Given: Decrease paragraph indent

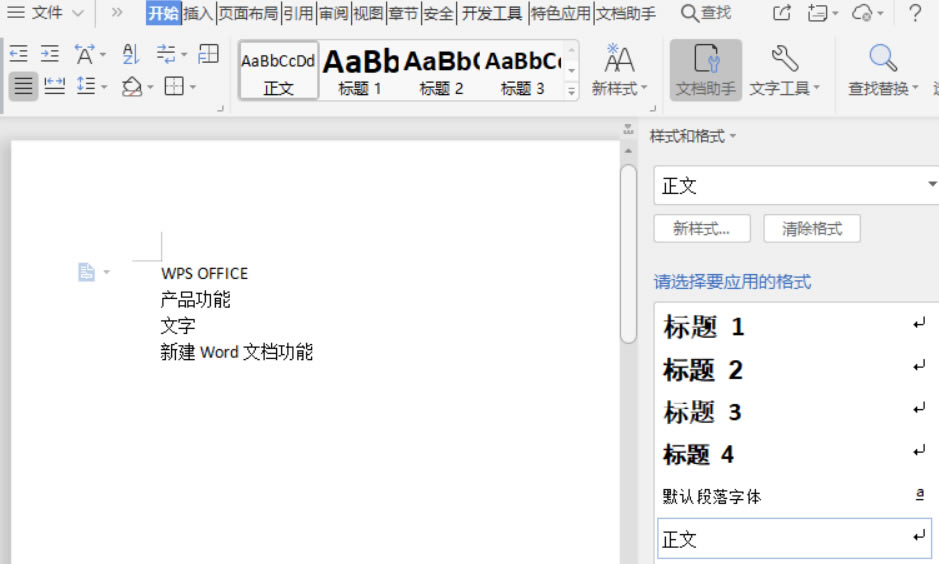Looking at the screenshot, I should point(19,54).
